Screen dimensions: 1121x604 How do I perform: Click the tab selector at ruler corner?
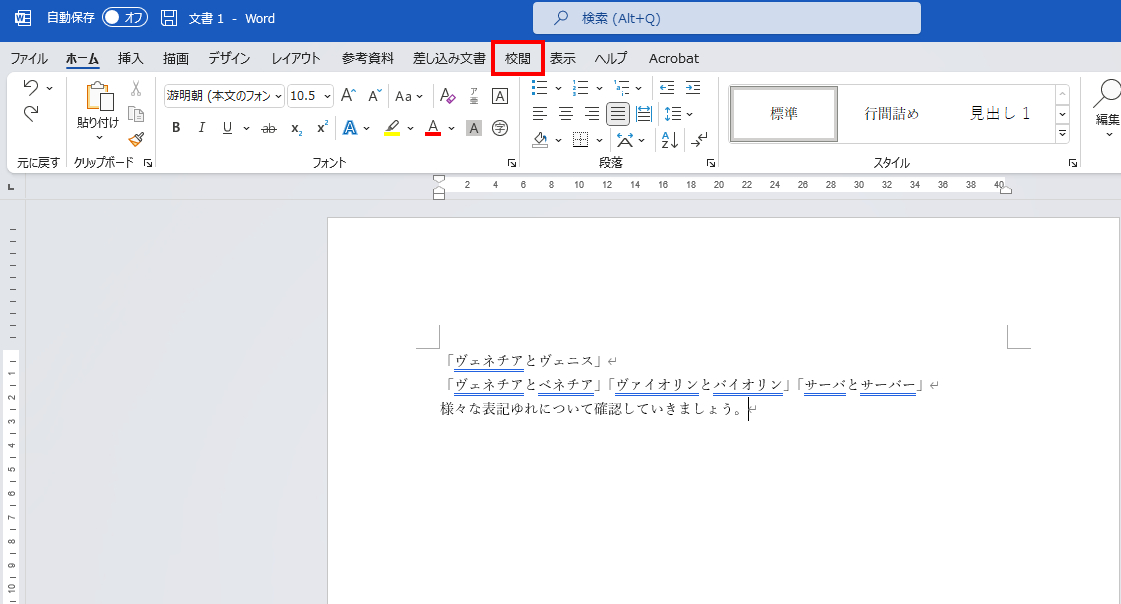(x=11, y=187)
